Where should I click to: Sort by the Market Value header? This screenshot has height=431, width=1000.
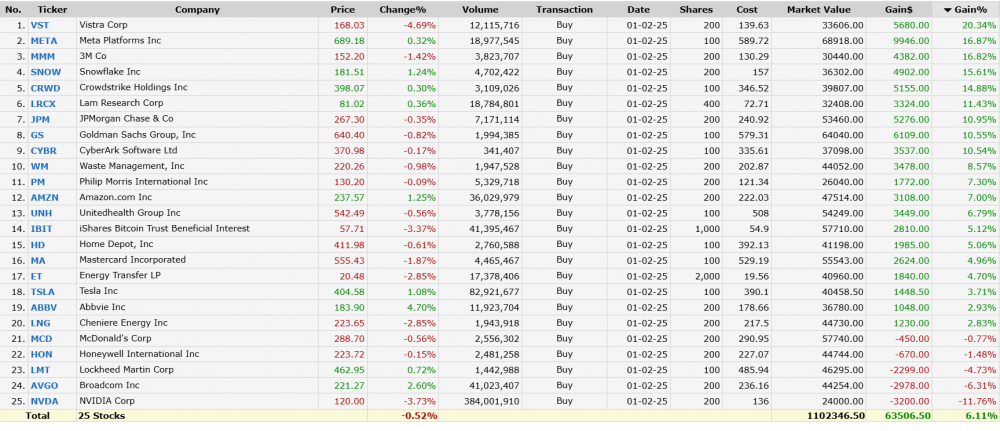tap(818, 9)
